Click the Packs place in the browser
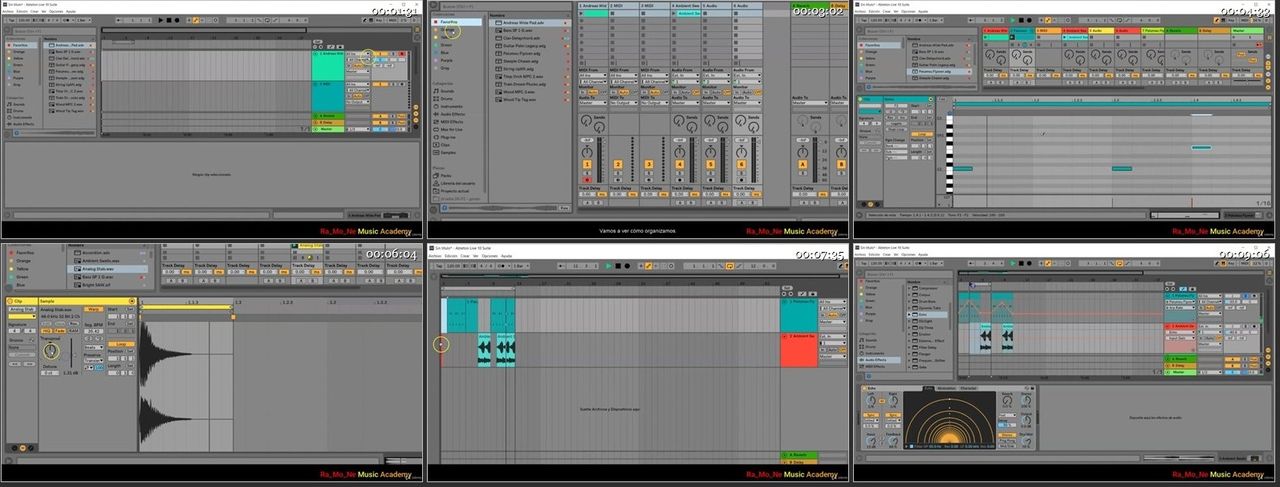 (x=446, y=175)
